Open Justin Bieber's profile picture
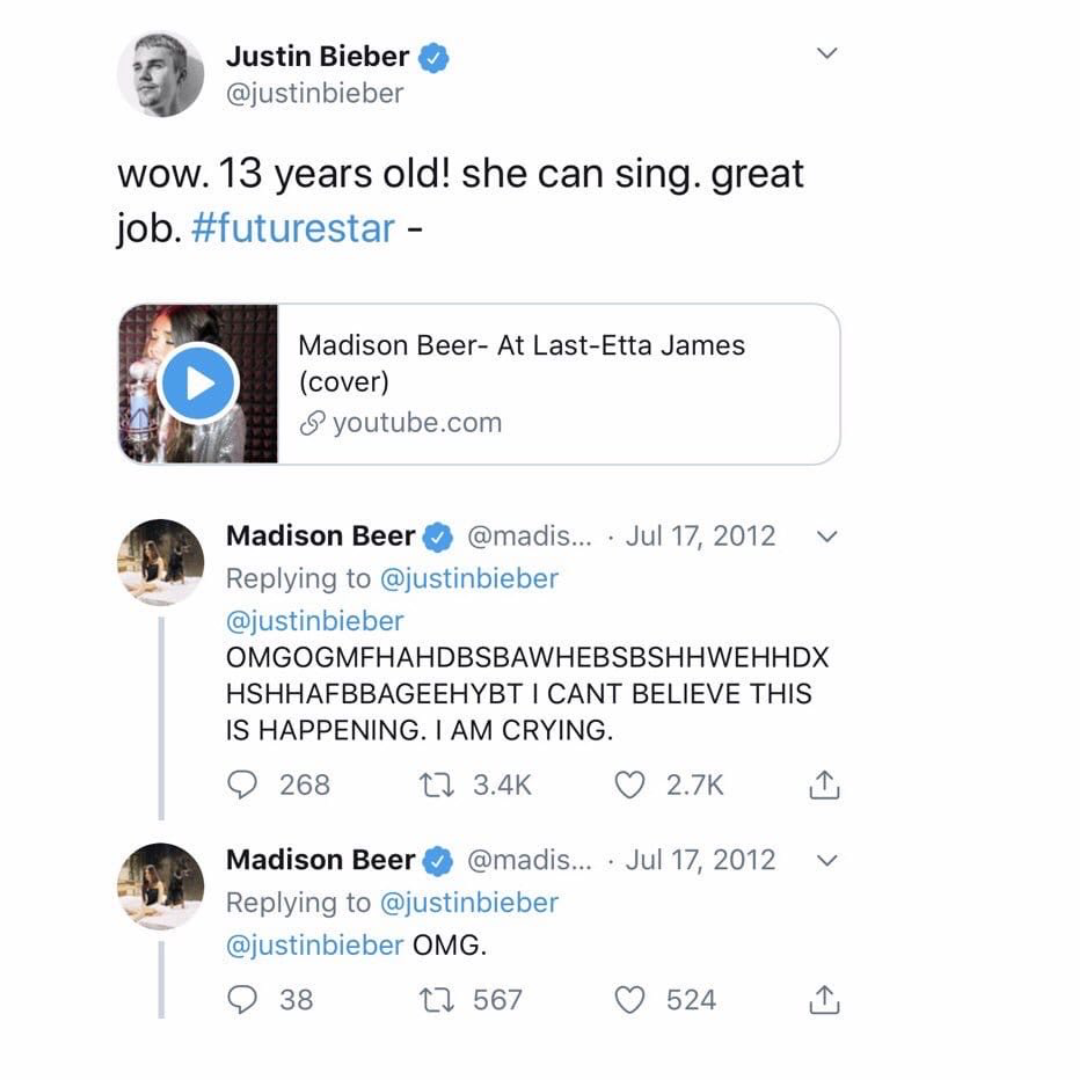 coord(162,73)
